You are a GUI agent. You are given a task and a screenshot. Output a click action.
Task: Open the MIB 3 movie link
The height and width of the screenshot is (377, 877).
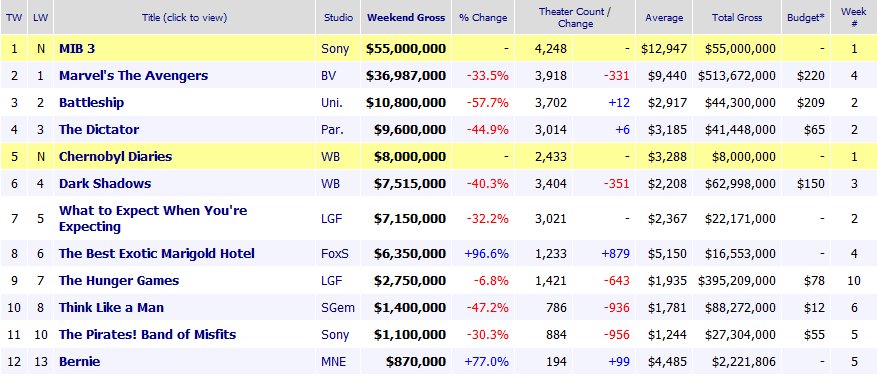click(x=77, y=49)
